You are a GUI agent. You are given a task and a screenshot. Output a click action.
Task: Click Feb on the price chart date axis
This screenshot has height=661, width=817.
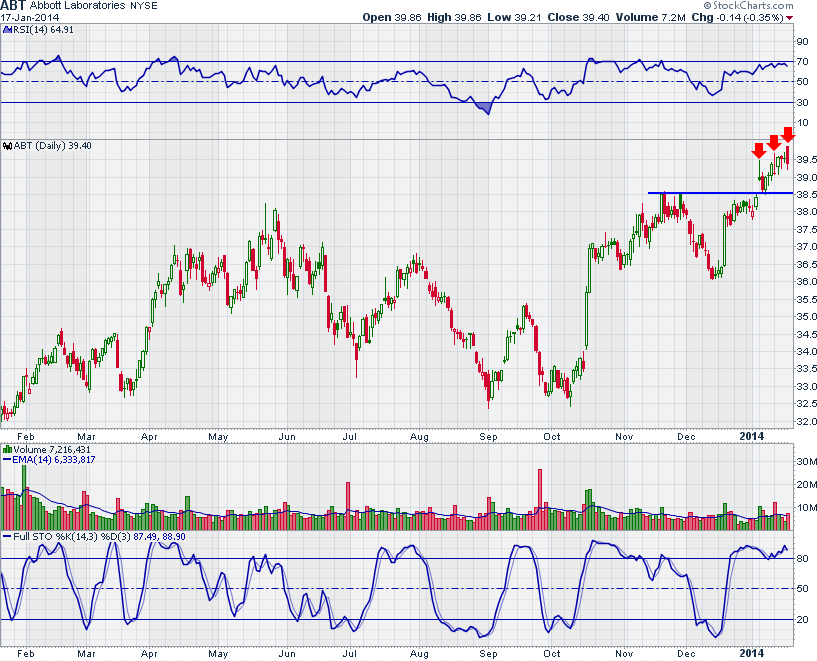pyautogui.click(x=26, y=436)
